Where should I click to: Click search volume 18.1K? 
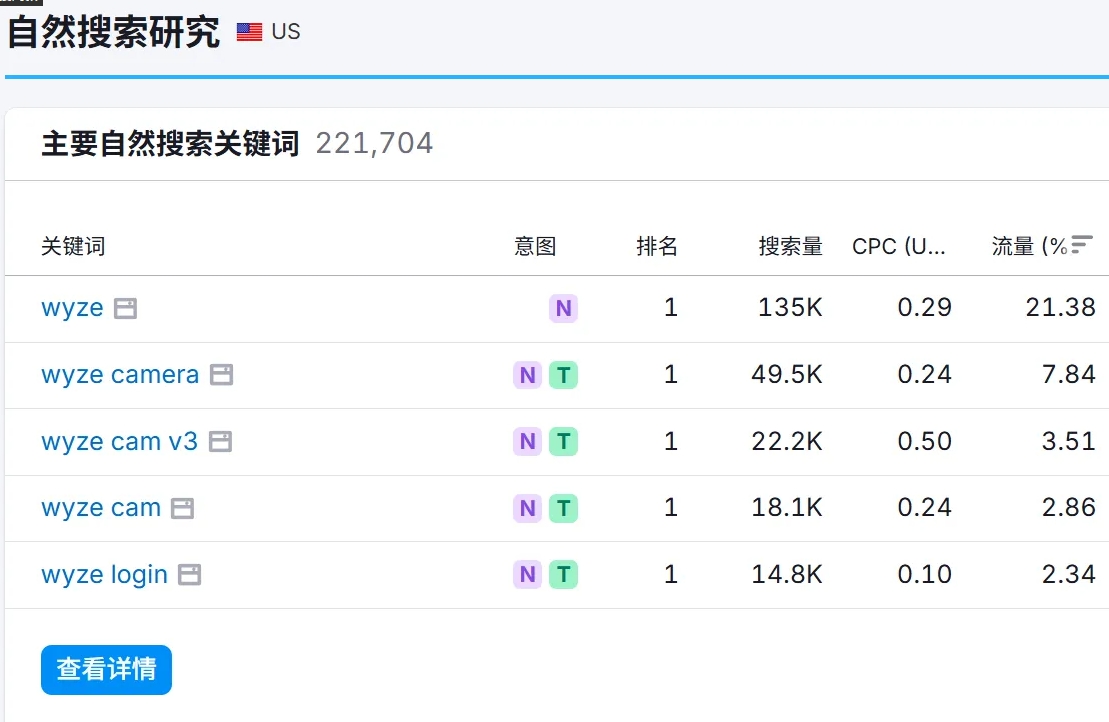point(786,507)
